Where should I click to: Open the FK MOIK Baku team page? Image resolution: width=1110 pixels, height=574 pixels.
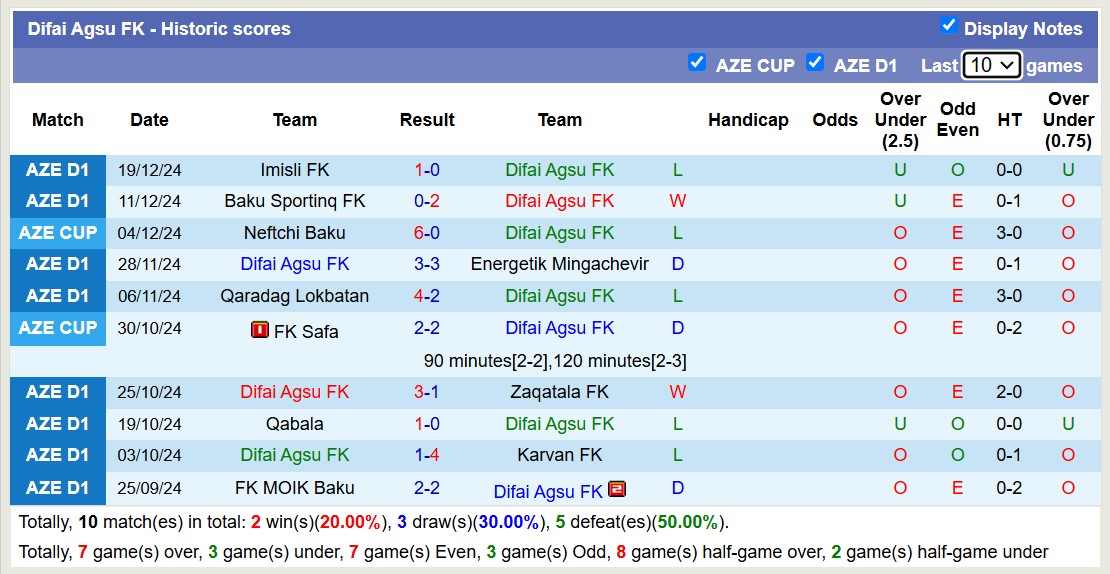pyautogui.click(x=295, y=488)
